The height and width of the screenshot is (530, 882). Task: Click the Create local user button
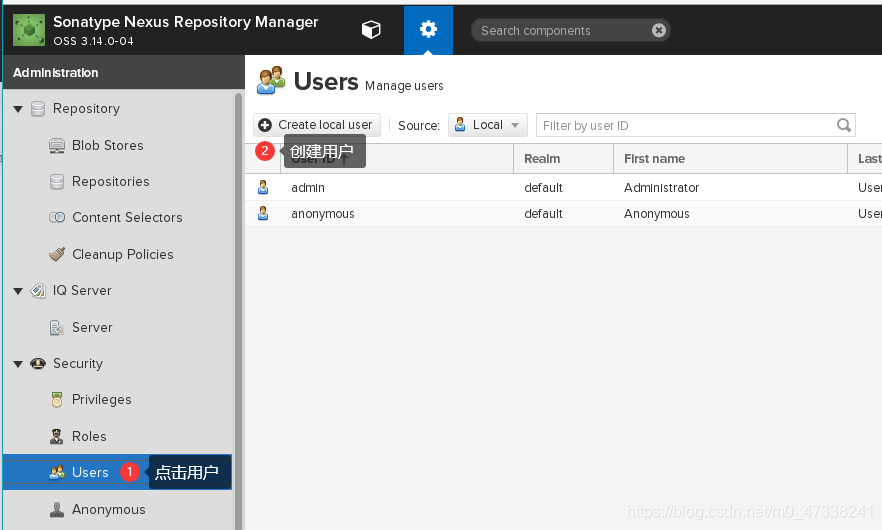[x=317, y=125]
